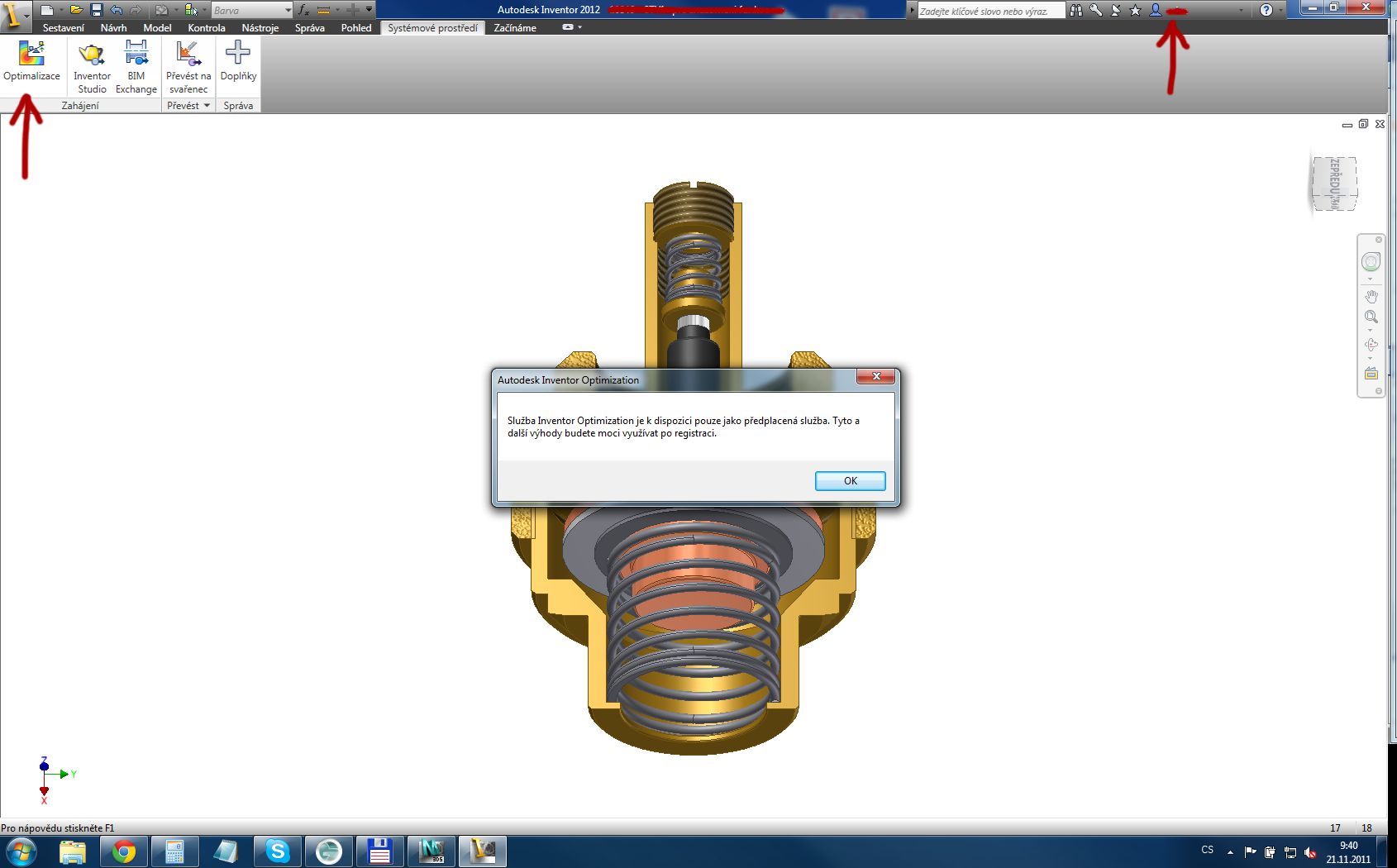Switch to the Návrh tab
1397x868 pixels.
[114, 28]
